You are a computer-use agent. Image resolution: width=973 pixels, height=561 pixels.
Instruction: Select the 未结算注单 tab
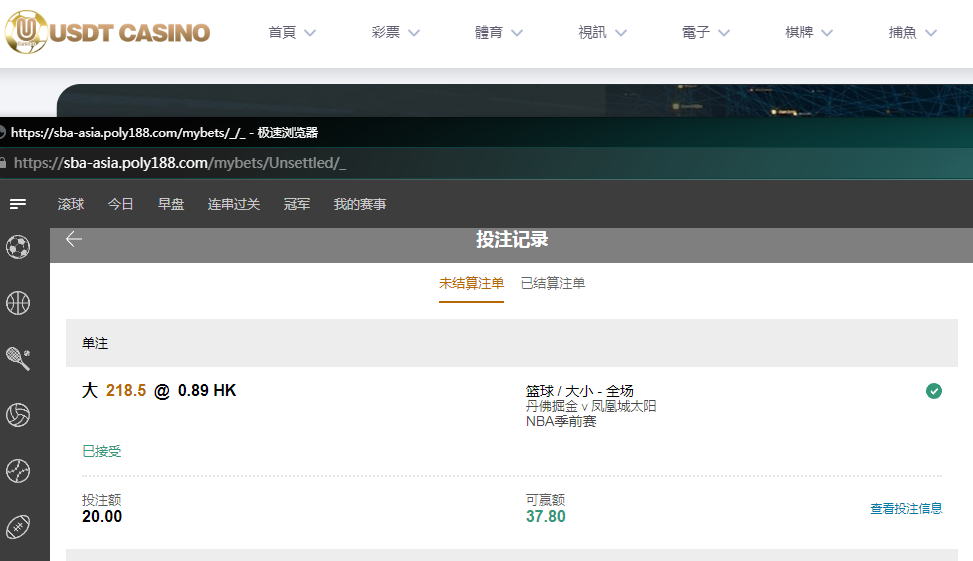click(471, 284)
